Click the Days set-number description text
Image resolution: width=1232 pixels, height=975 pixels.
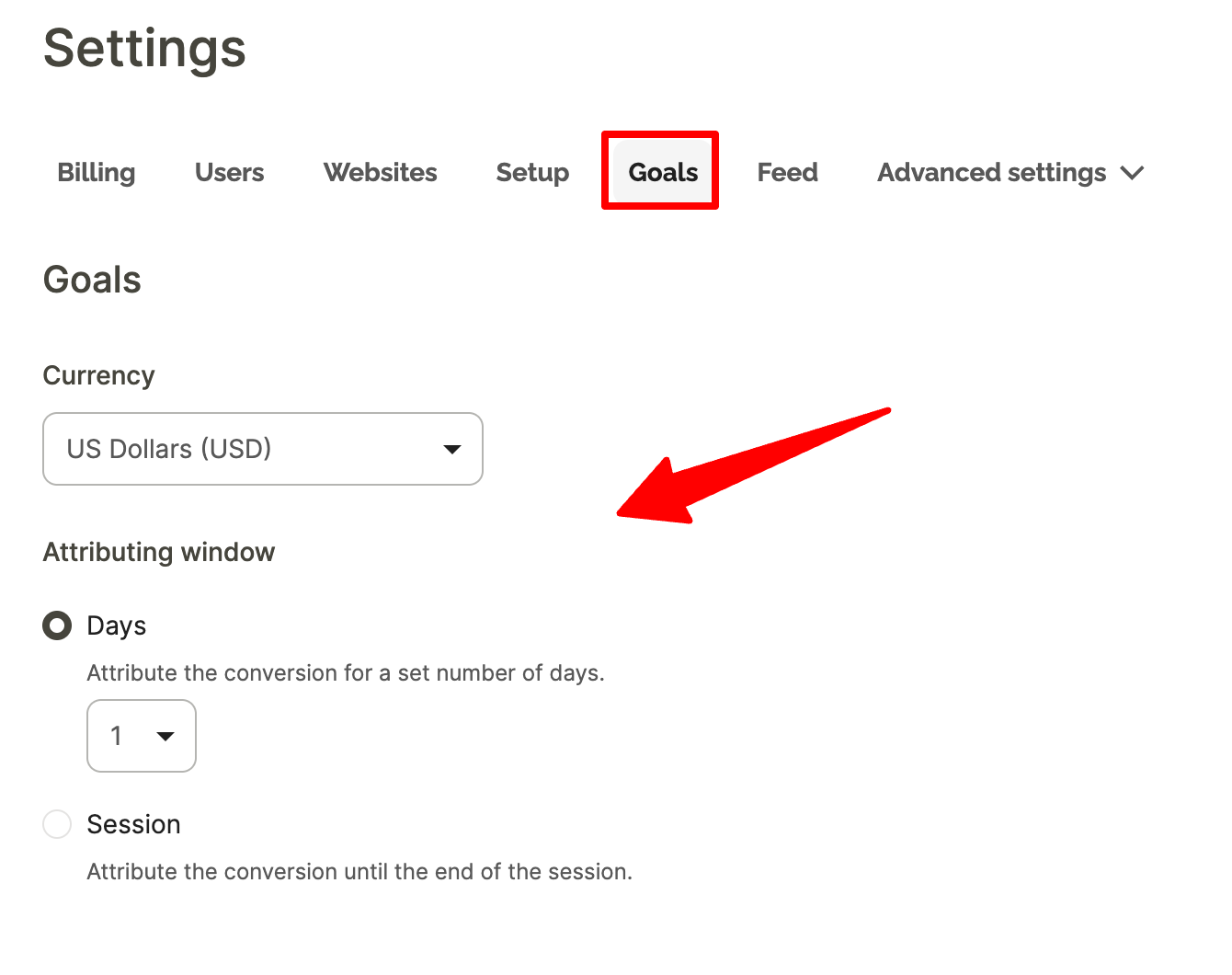[x=346, y=672]
